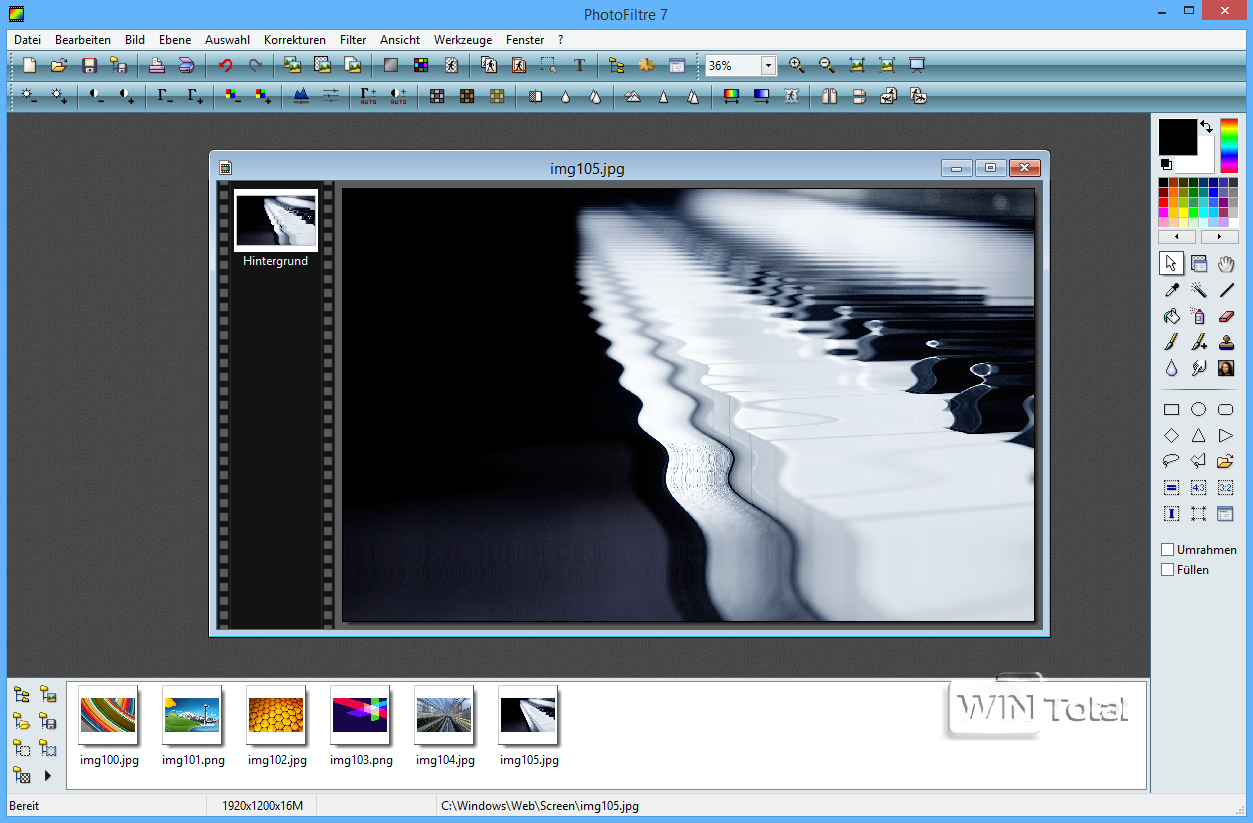Expand the explorer bar arrow menu
This screenshot has width=1253, height=823.
47,775
